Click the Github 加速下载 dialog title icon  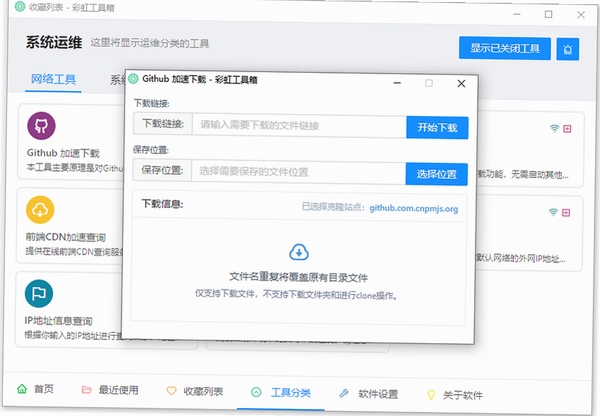click(133, 78)
